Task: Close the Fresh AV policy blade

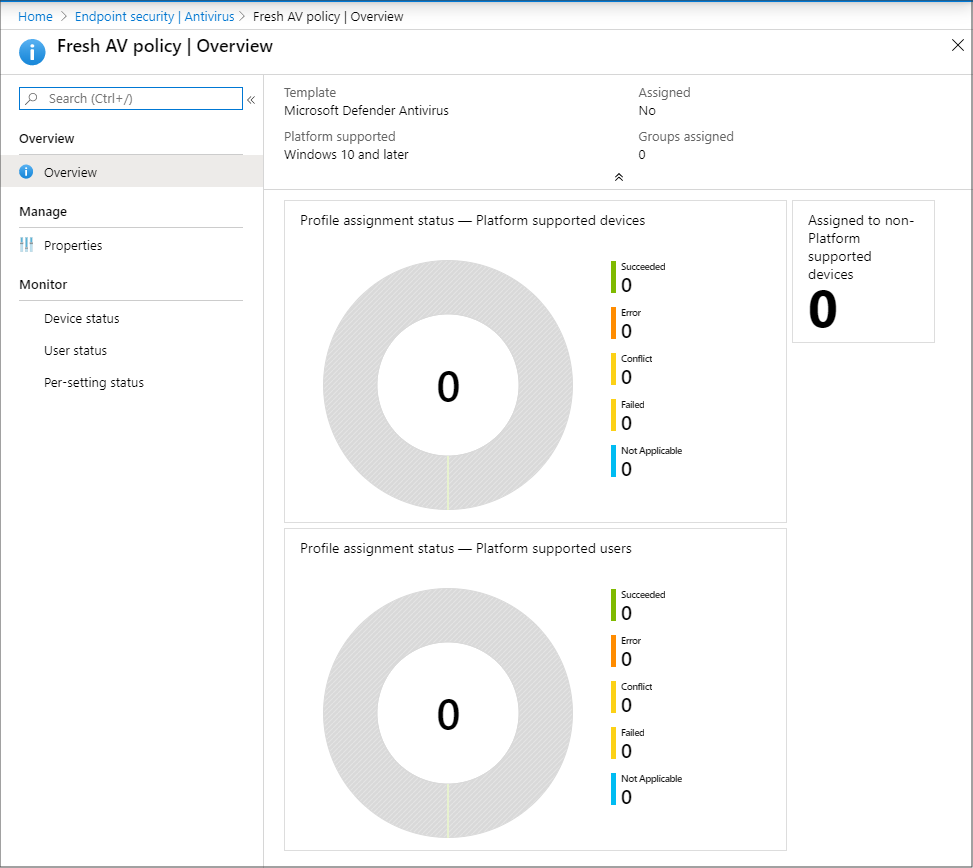Action: tap(957, 45)
